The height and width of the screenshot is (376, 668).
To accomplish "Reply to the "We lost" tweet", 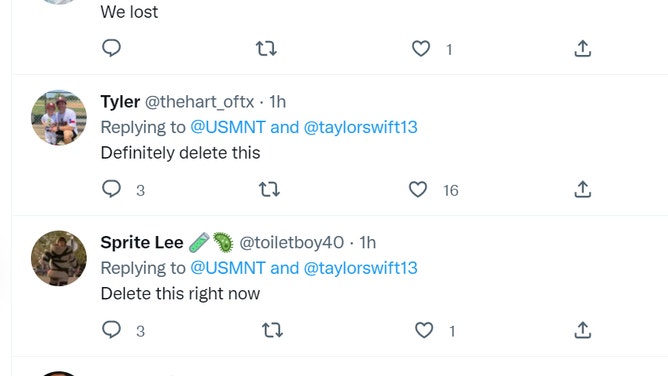I will (112, 48).
